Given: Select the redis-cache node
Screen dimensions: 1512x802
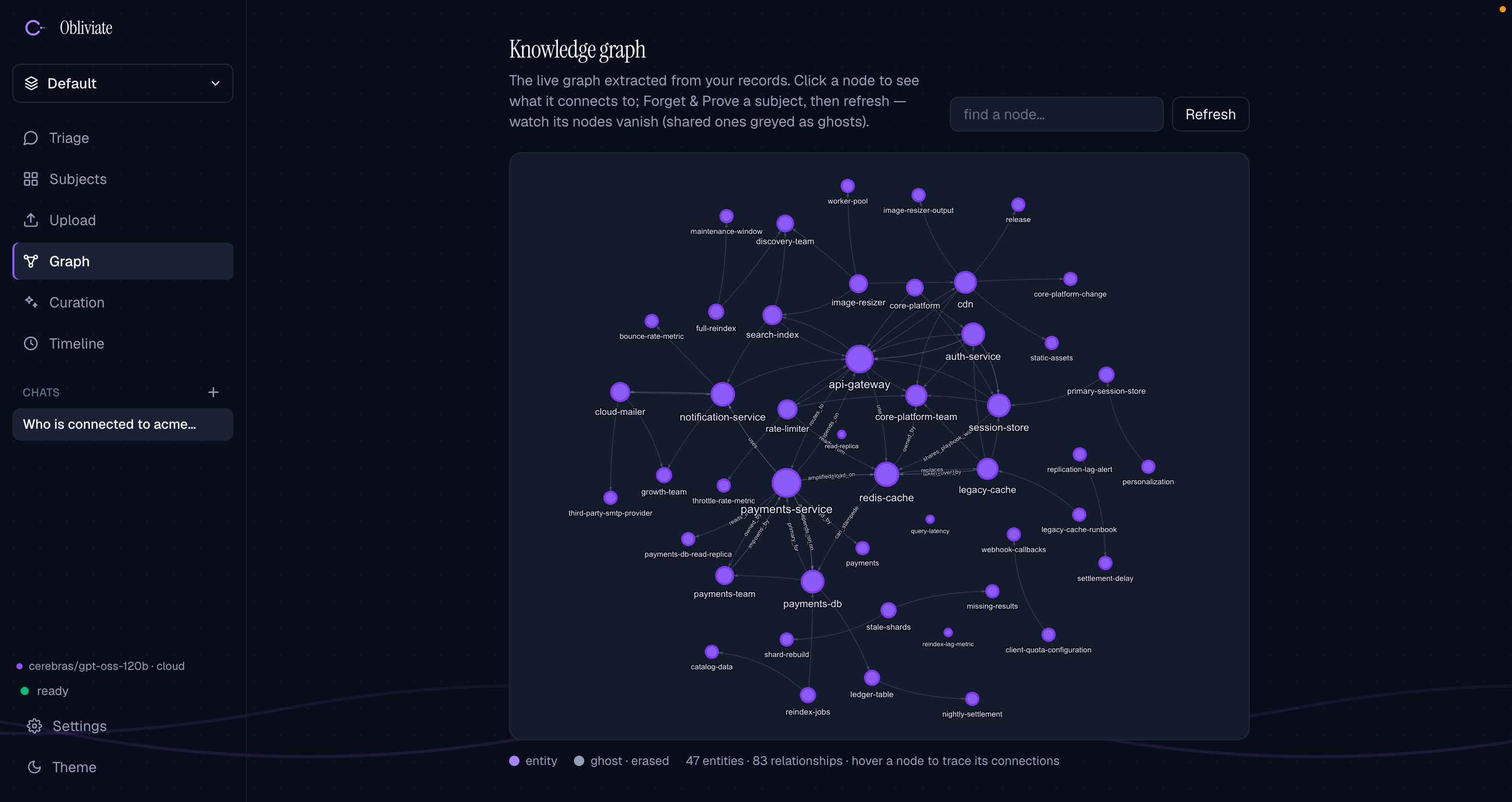Looking at the screenshot, I should (886, 474).
